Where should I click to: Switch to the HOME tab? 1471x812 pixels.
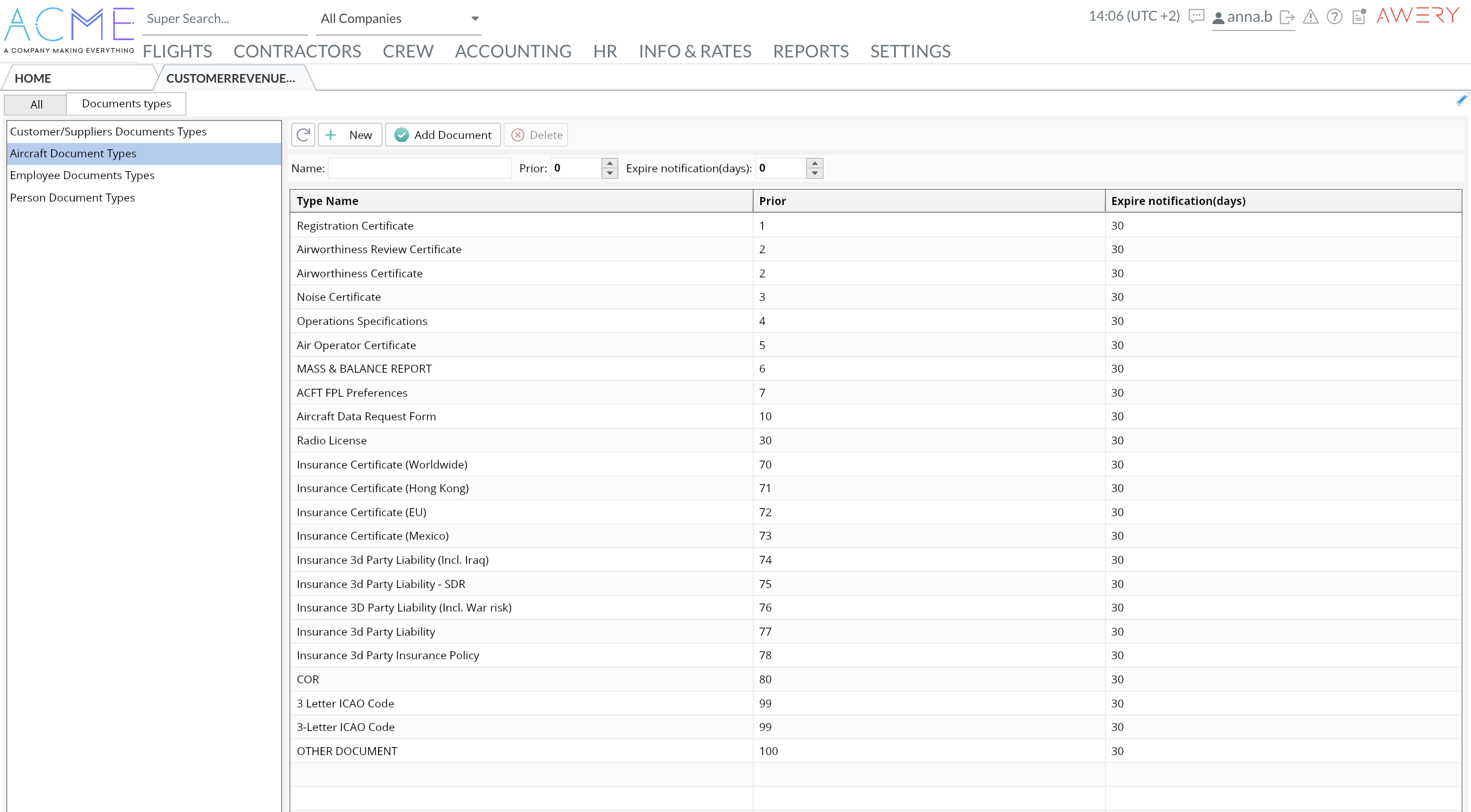33,79
